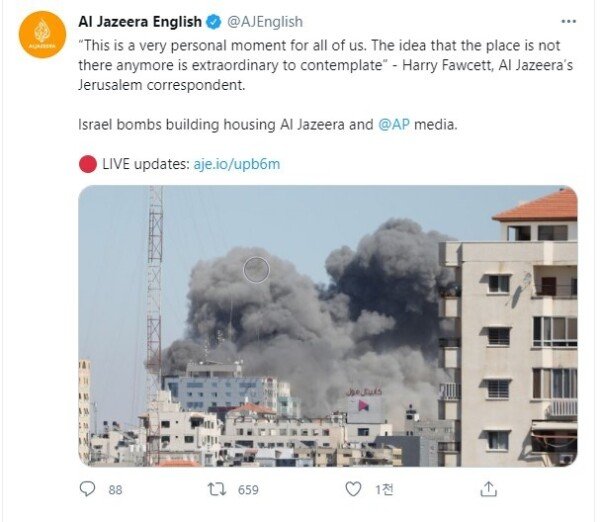Screen dimensions: 600x522
Task: Click the text Israel bombs building housing Al Jazeera
Action: (211, 124)
